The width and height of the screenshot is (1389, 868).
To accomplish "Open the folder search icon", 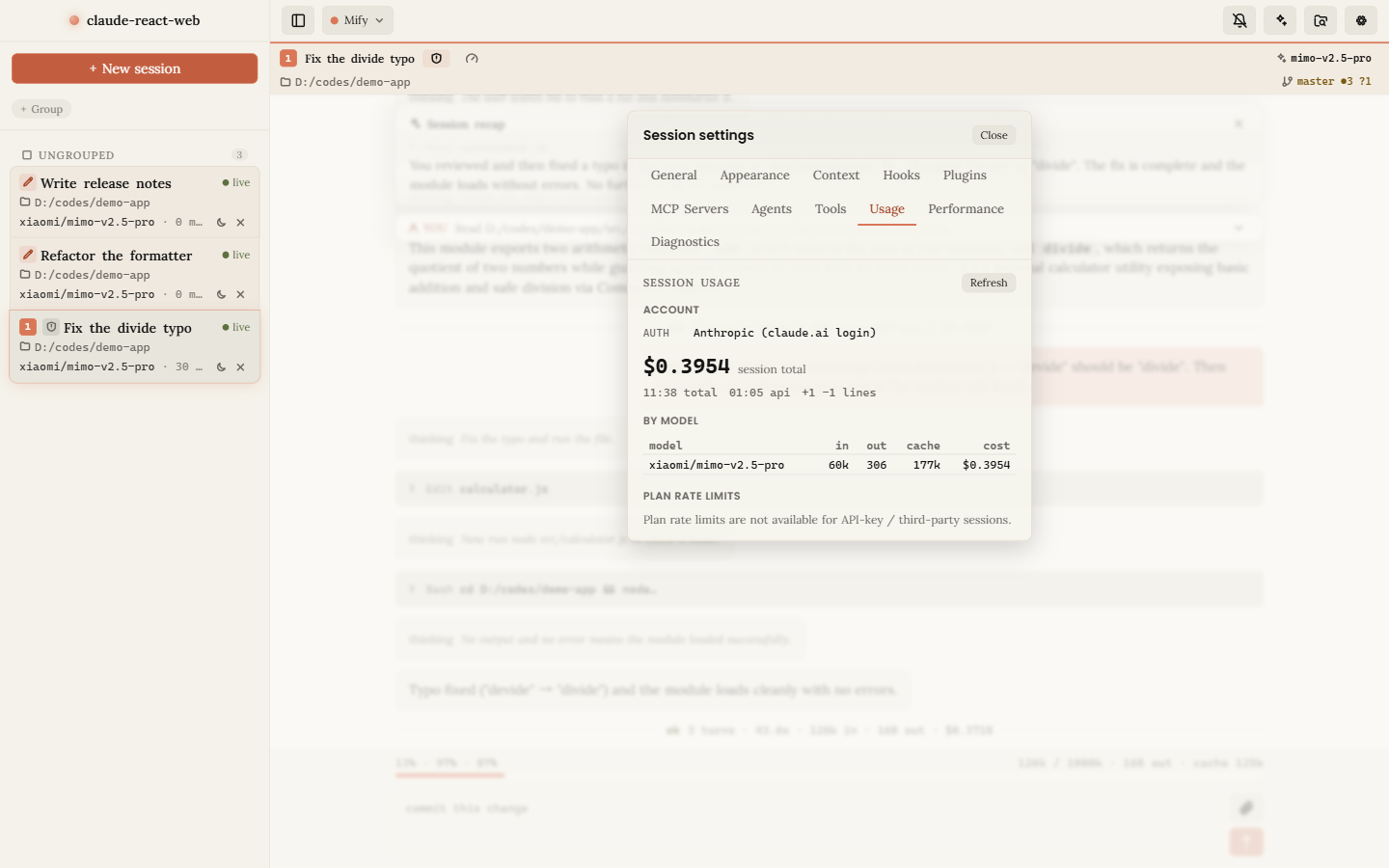I will pyautogui.click(x=1321, y=20).
